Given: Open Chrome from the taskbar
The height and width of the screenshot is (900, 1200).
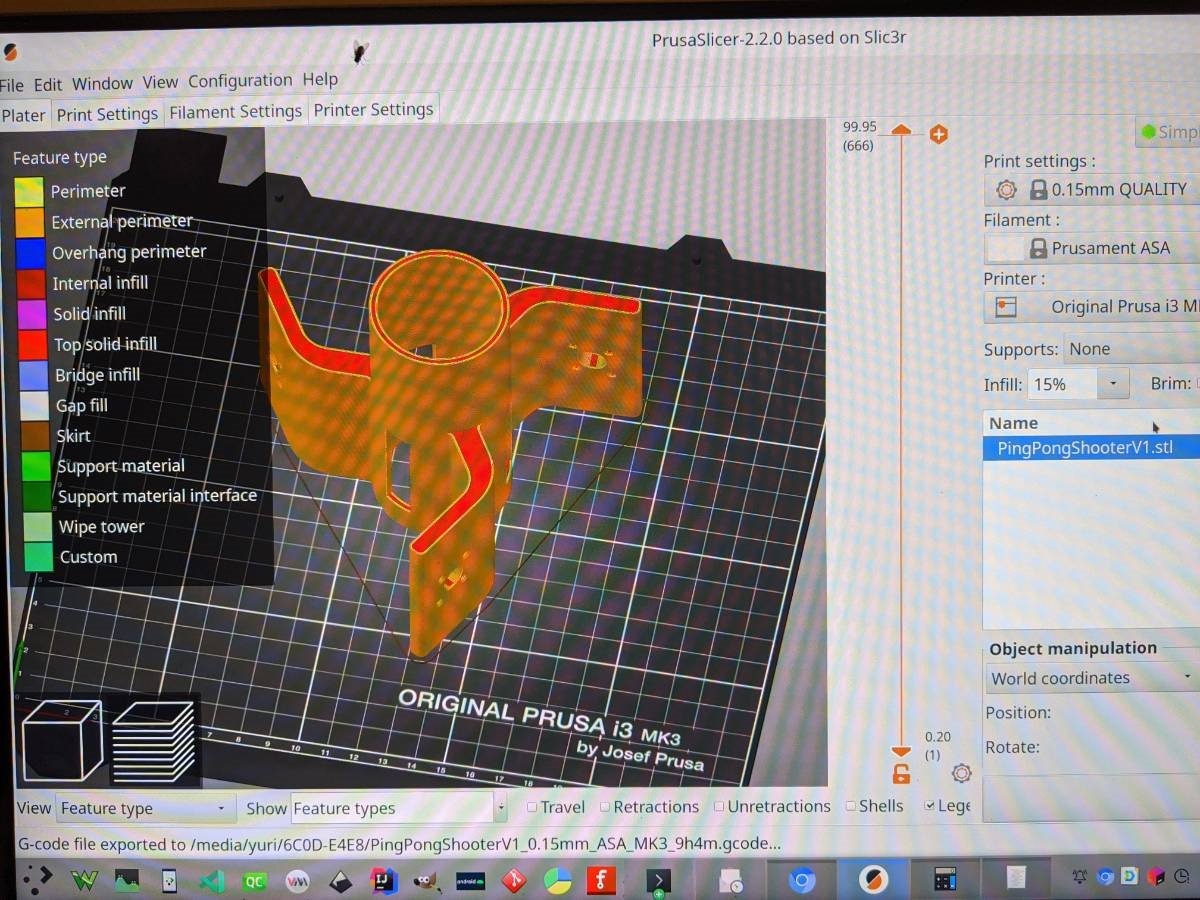Looking at the screenshot, I should click(x=801, y=880).
